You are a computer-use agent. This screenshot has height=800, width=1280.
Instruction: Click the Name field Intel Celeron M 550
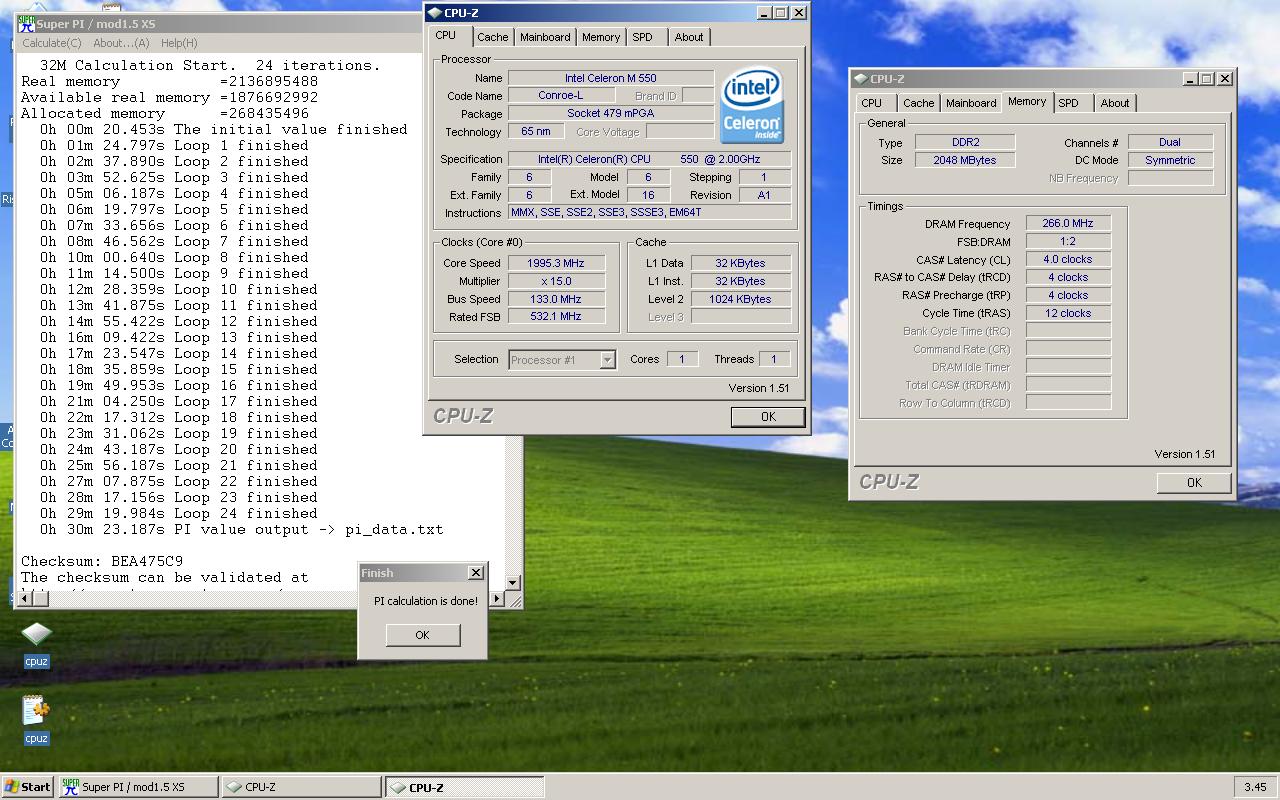(x=611, y=78)
